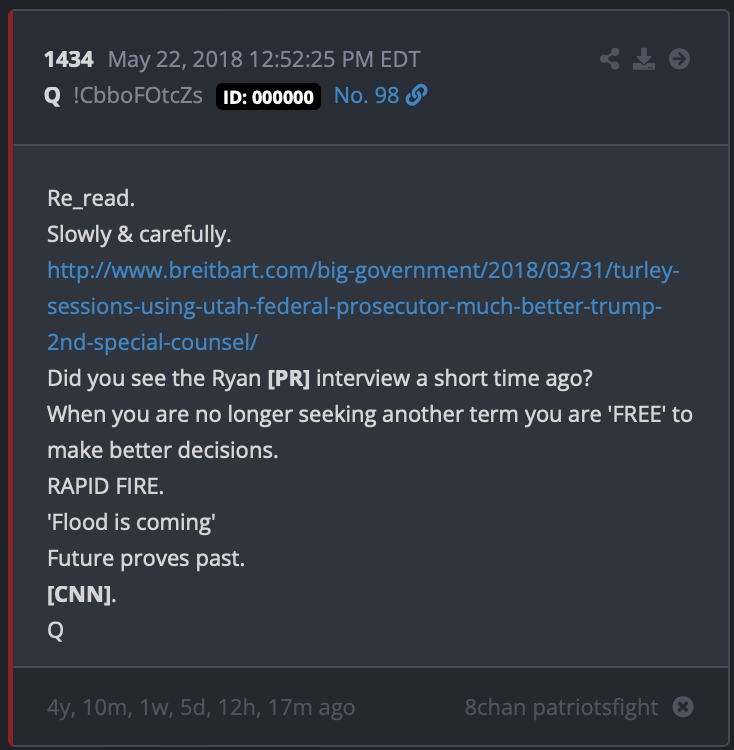Open the No. 98 post link
The height and width of the screenshot is (750, 734).
(366, 96)
